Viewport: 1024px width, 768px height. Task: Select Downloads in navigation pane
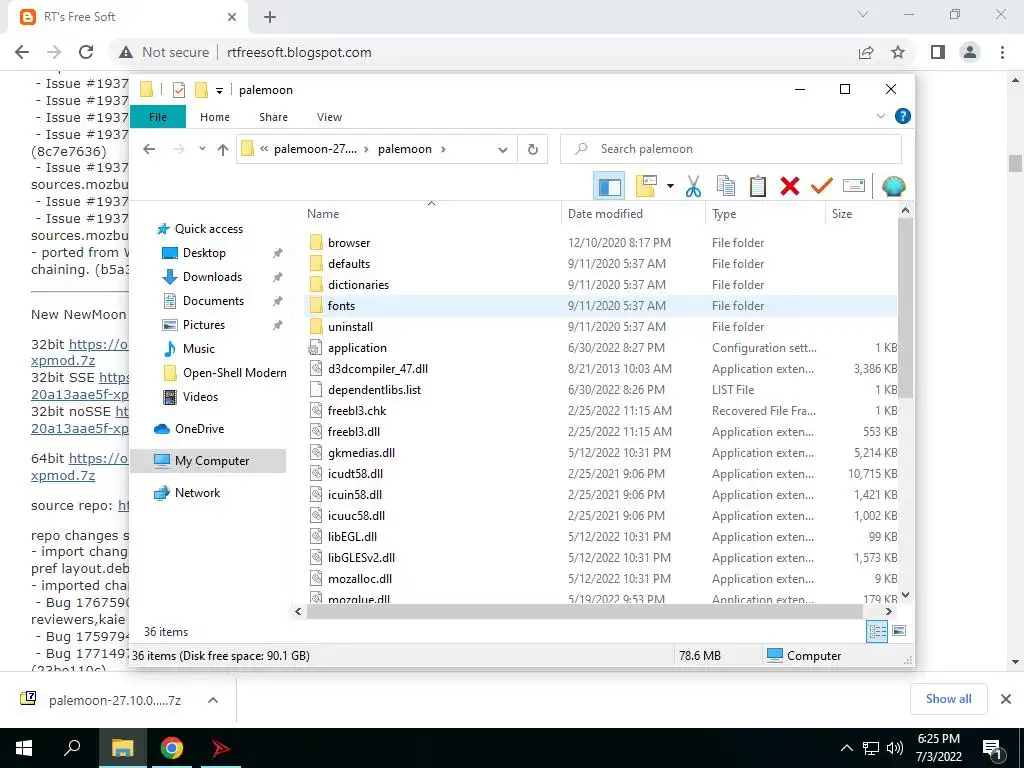pyautogui.click(x=212, y=277)
